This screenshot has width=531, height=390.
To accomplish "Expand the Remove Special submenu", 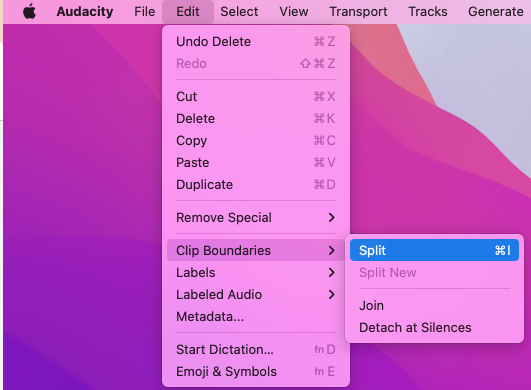I will (256, 217).
